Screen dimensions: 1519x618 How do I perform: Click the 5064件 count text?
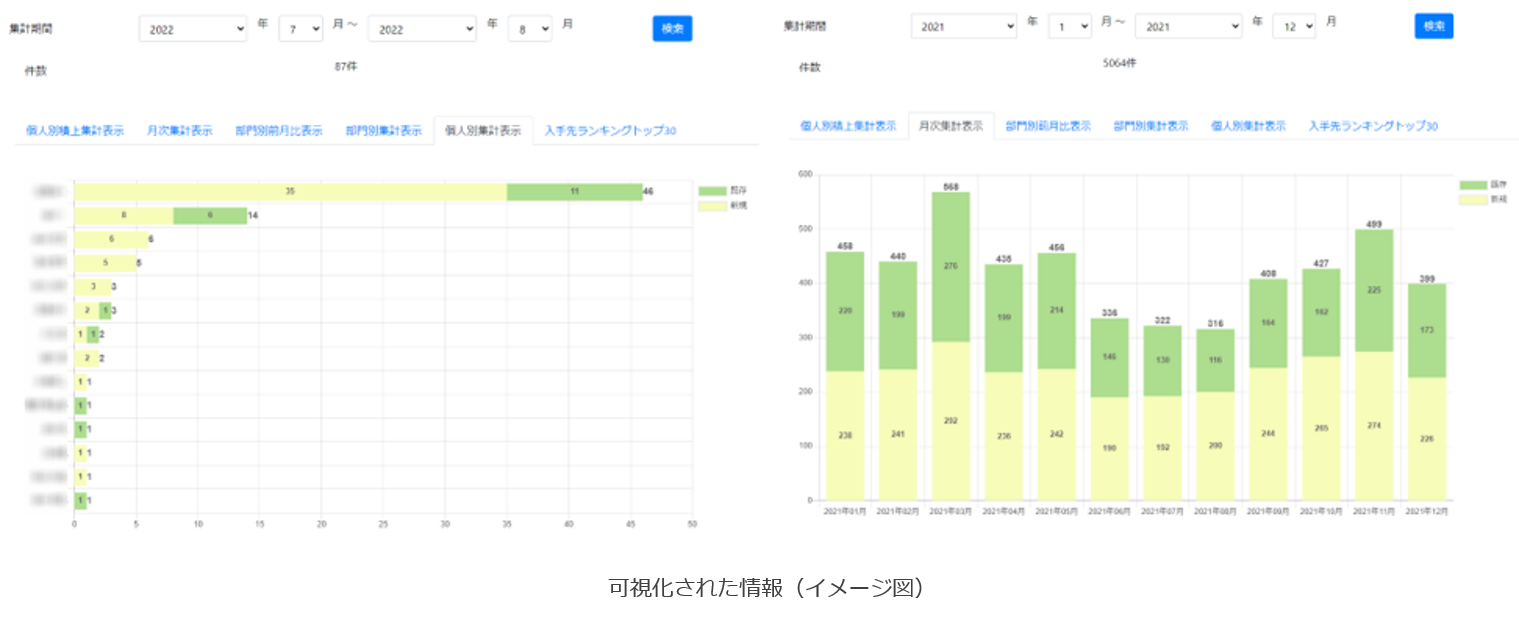pyautogui.click(x=1119, y=63)
